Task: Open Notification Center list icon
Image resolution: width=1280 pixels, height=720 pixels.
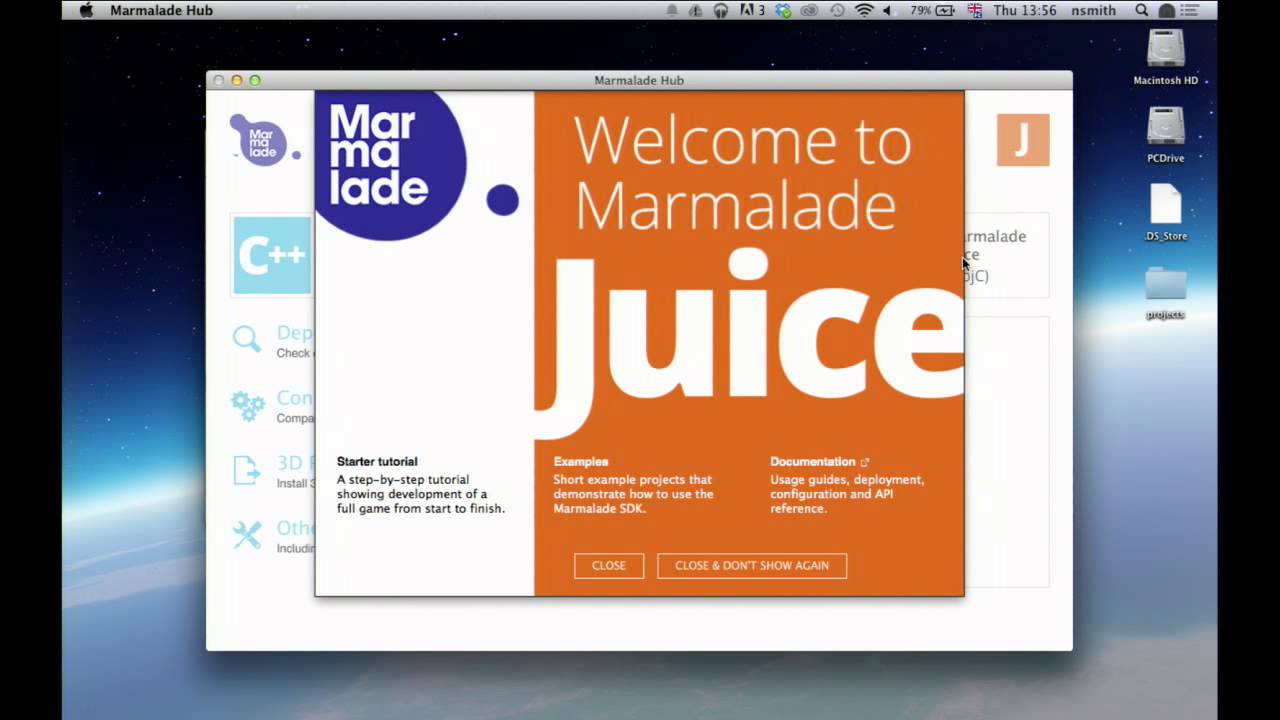Action: coord(1192,10)
